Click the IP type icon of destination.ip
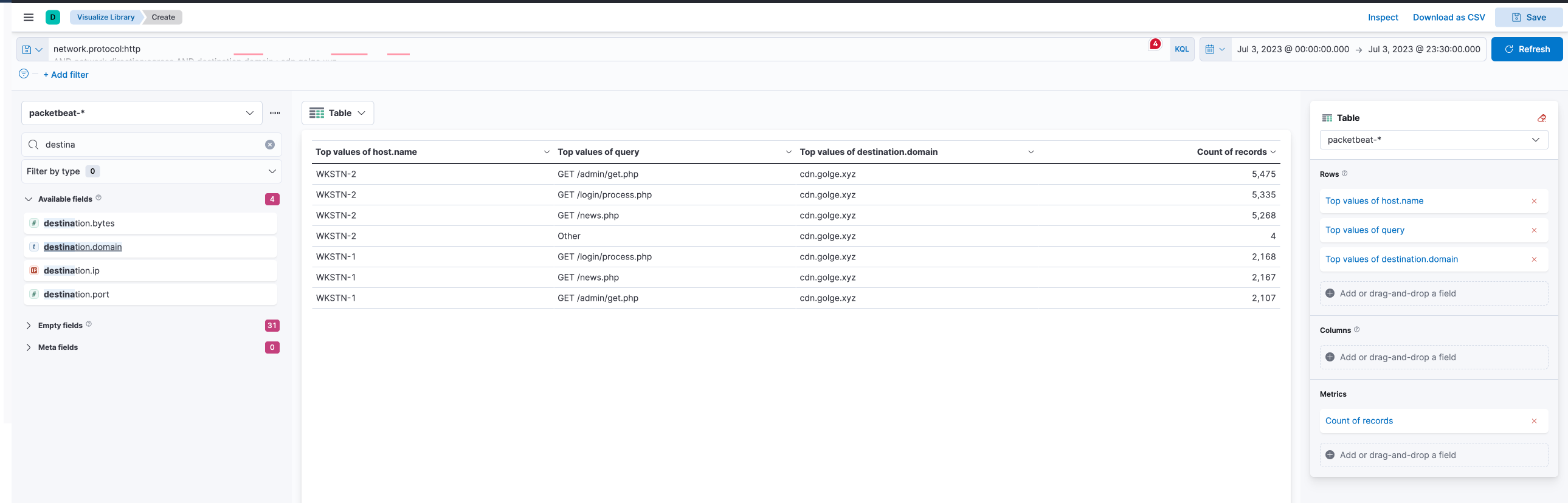Screen dimensions: 1568x503 [34, 271]
